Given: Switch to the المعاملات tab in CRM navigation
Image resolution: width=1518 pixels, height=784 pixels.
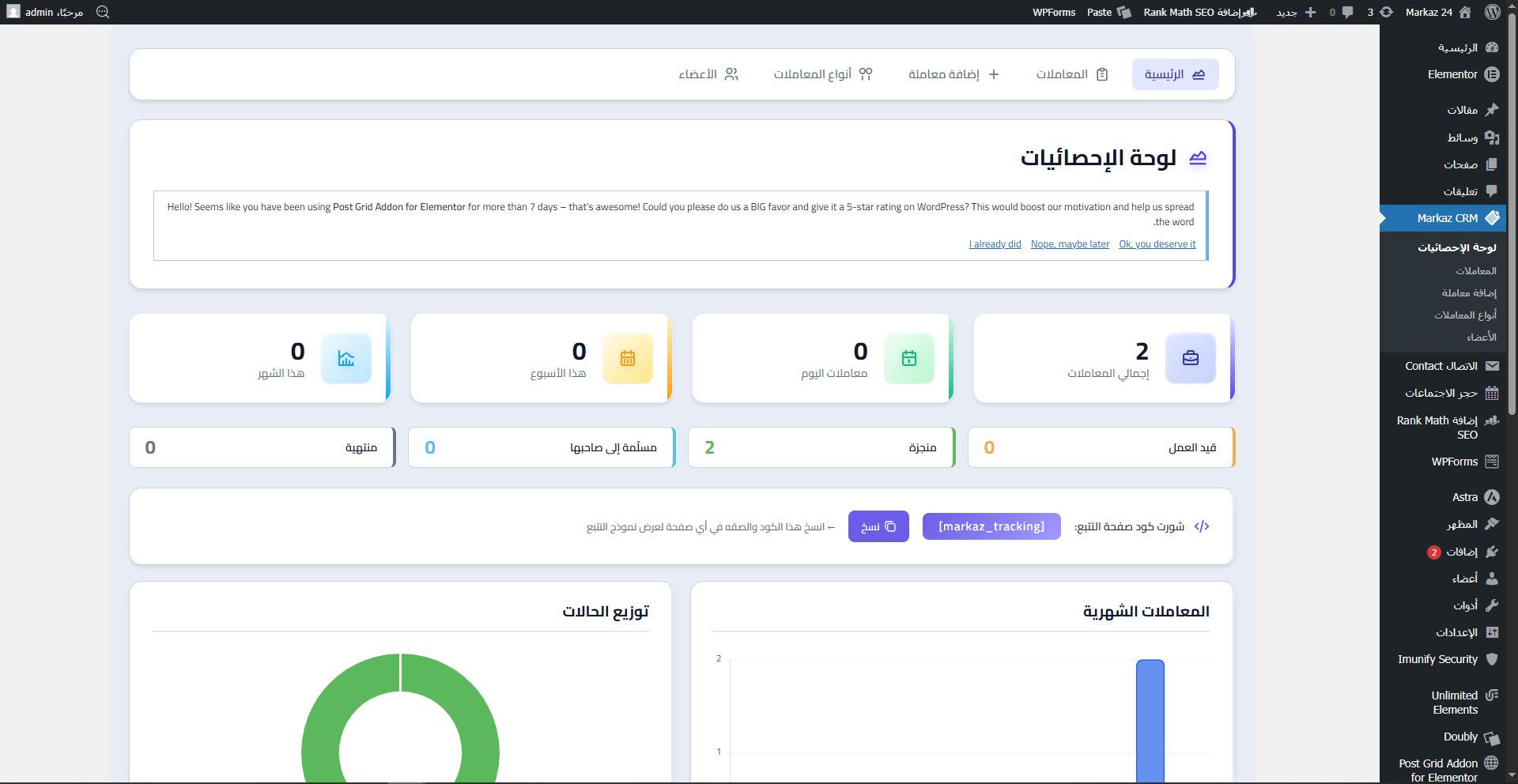Looking at the screenshot, I should coord(1072,74).
